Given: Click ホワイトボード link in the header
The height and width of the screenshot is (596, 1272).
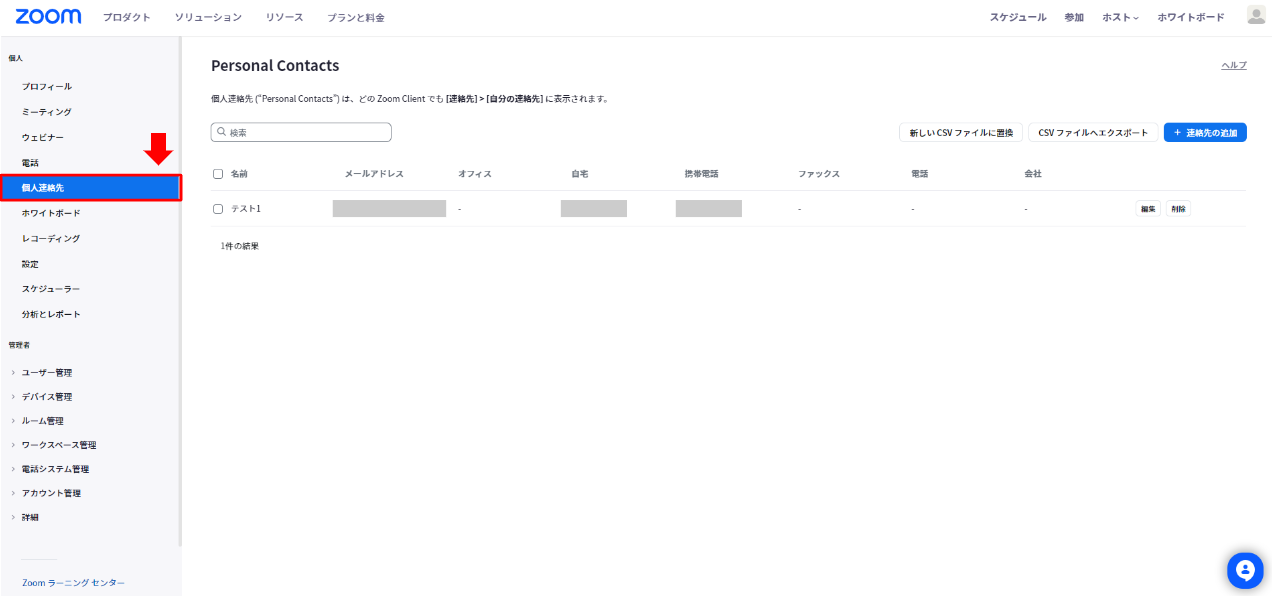Looking at the screenshot, I should [x=1191, y=17].
